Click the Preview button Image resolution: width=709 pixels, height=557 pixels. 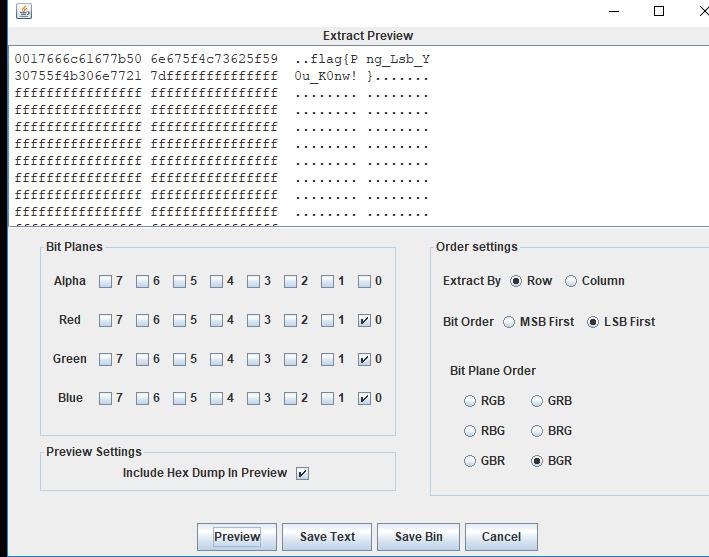[x=237, y=537]
